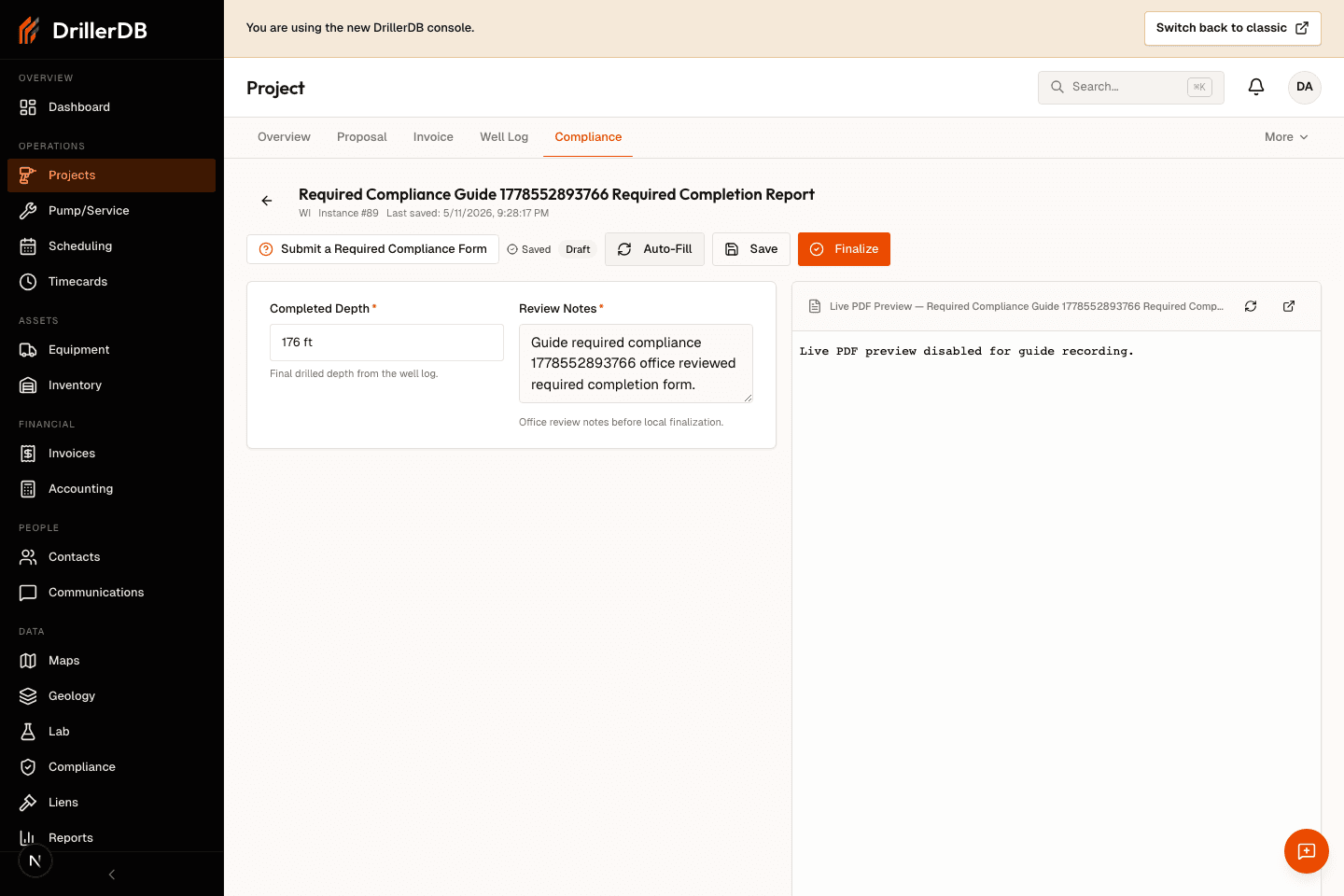Open PDF preview in new window
1344x896 pixels.
pyautogui.click(x=1289, y=306)
